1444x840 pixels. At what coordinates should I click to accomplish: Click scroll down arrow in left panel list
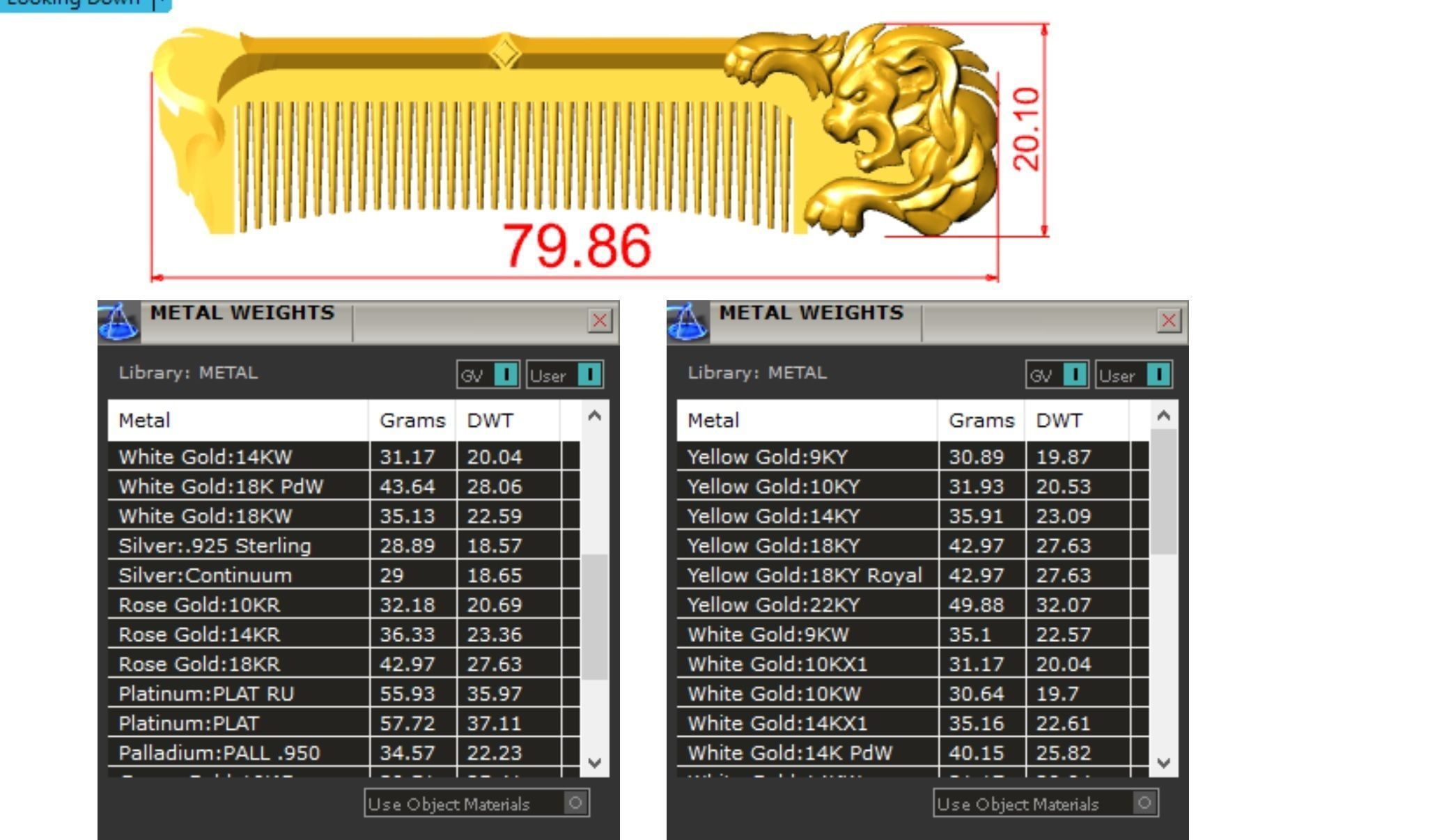pyautogui.click(x=594, y=762)
